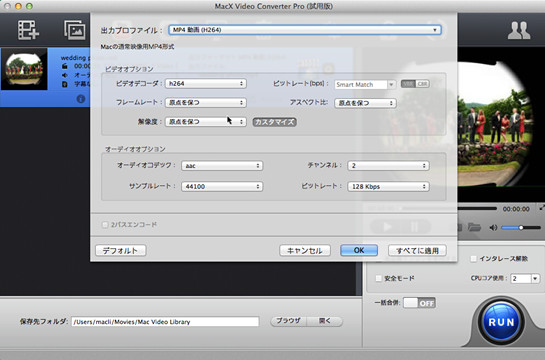Open the folder icon below preview
The image size is (545, 360).
tap(474, 228)
